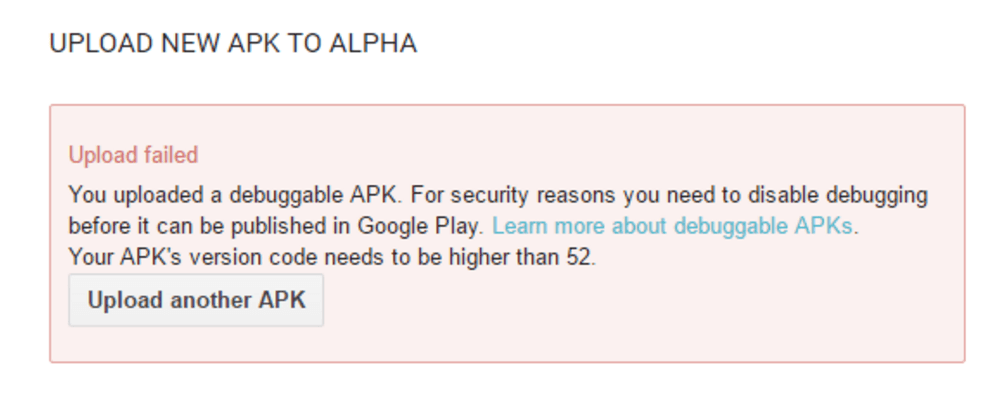Click the version code needs to be higher message
Screen dimensions: 994x394
click(x=332, y=257)
